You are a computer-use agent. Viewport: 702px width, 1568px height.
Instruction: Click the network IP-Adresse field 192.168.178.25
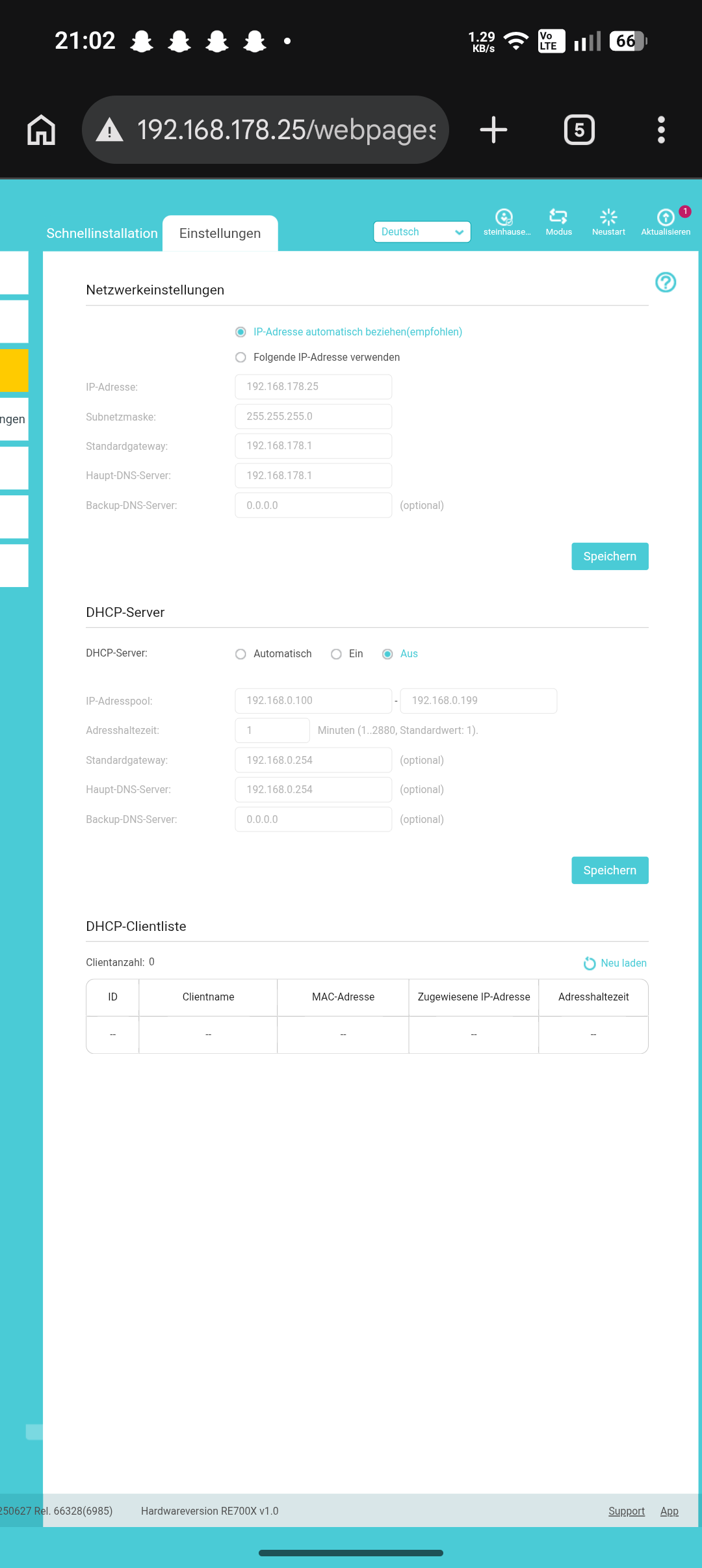[x=313, y=387]
